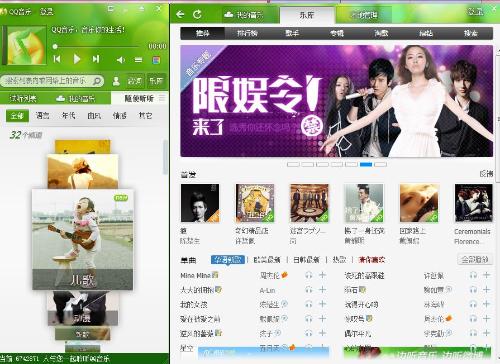Screen dimensions: 500x364
Task: Open the 专辑 navigation item
Action: pos(336,33)
